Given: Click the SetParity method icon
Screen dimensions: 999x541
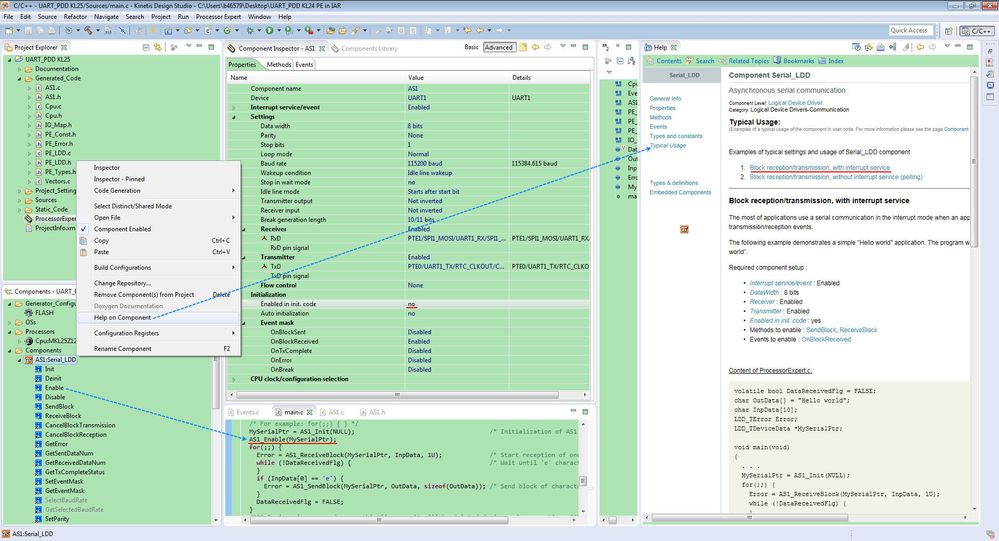Looking at the screenshot, I should [x=39, y=519].
